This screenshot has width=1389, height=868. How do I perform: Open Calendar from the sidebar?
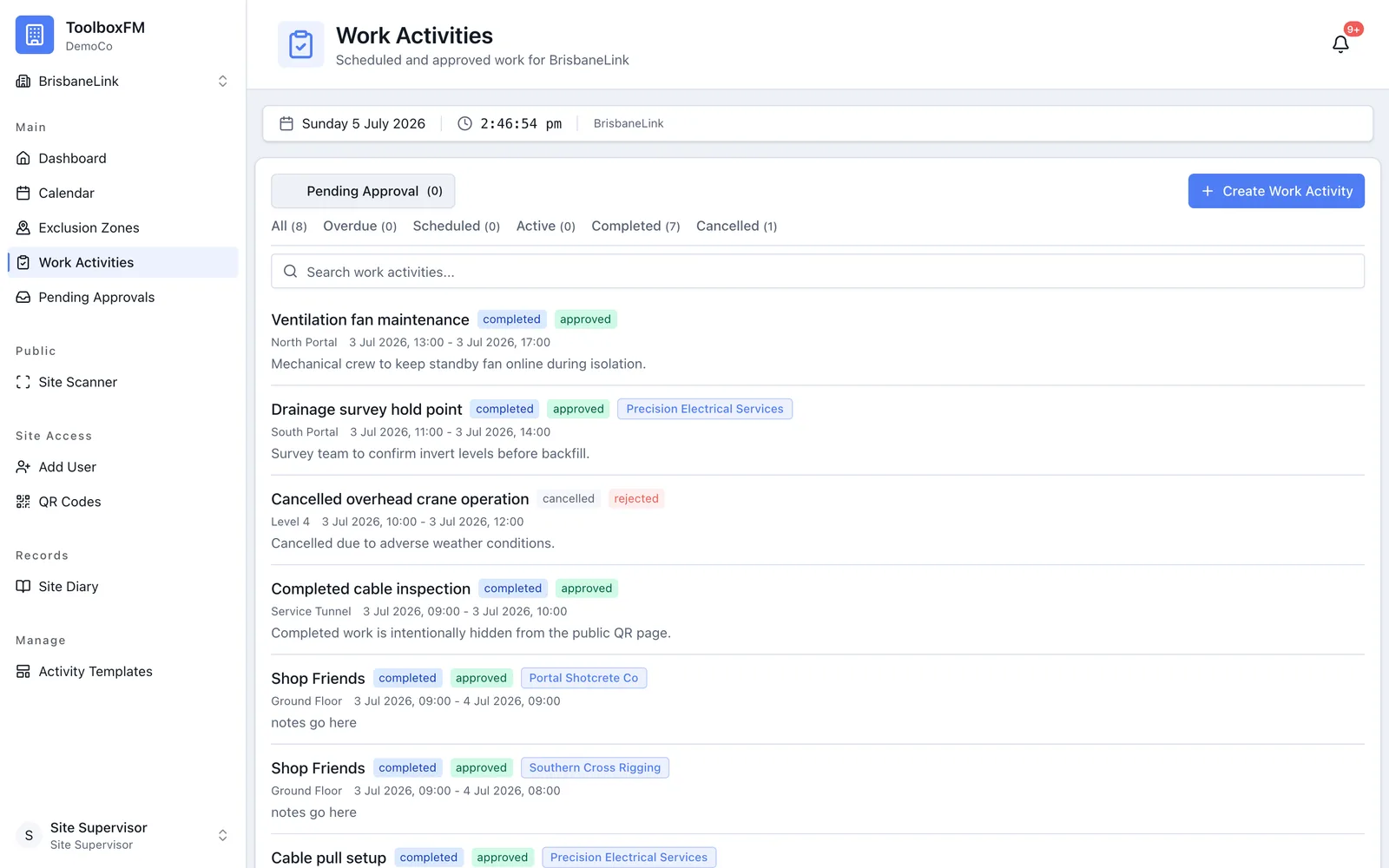[x=122, y=193]
